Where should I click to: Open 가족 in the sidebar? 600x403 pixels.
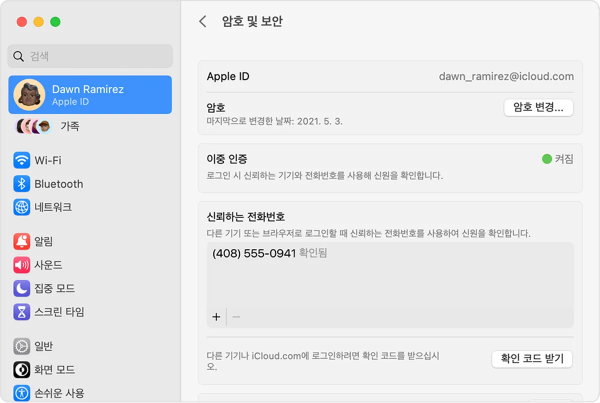(70, 126)
